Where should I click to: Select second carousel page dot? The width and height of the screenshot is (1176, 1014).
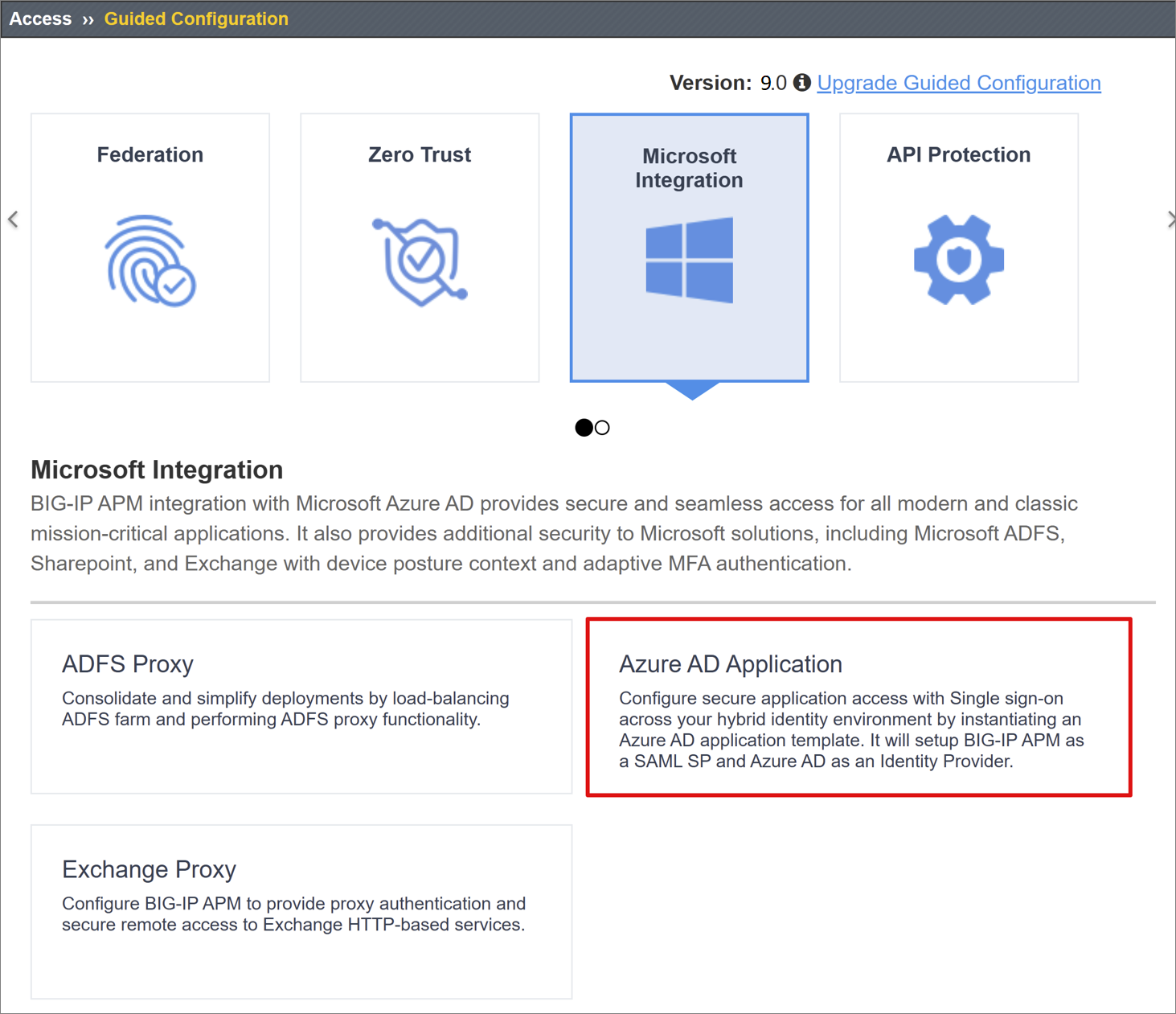coord(602,428)
